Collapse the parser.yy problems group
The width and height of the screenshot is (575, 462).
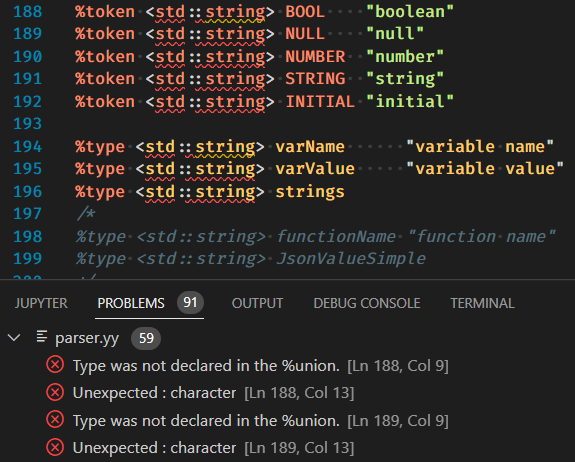pos(14,337)
